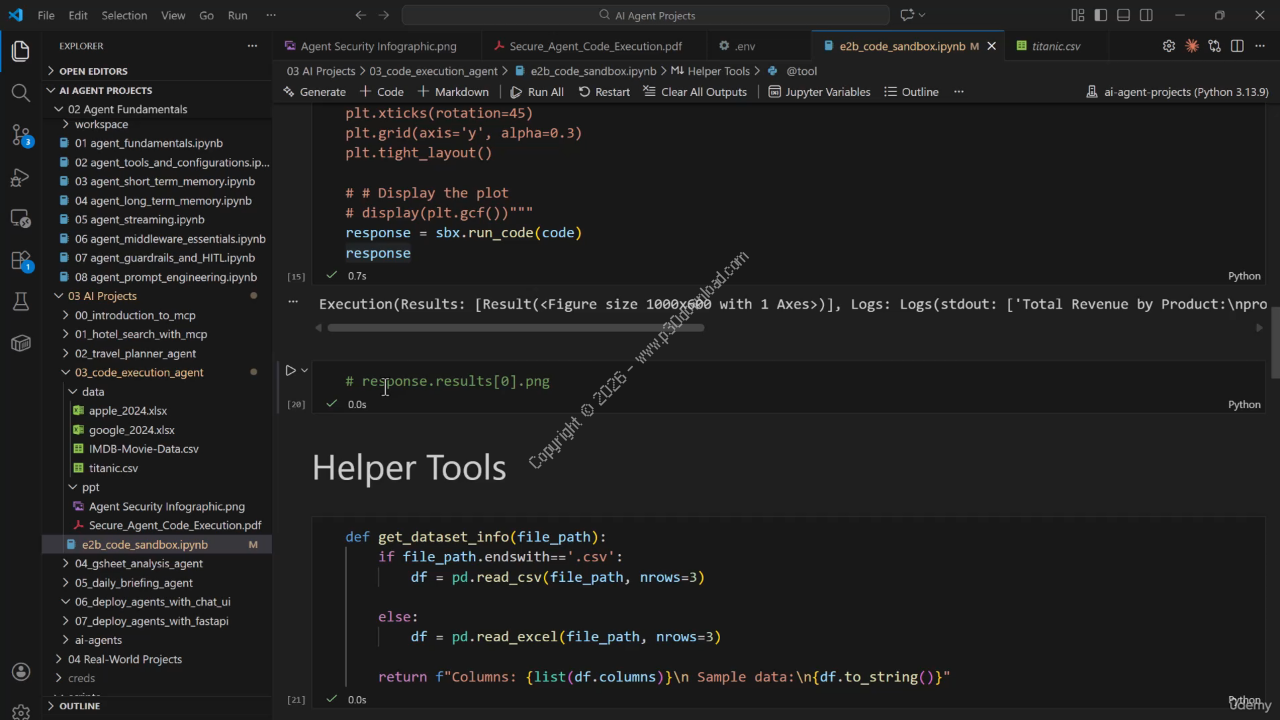This screenshot has width=1280, height=720.
Task: Click the split editor icon
Action: (x=1237, y=46)
